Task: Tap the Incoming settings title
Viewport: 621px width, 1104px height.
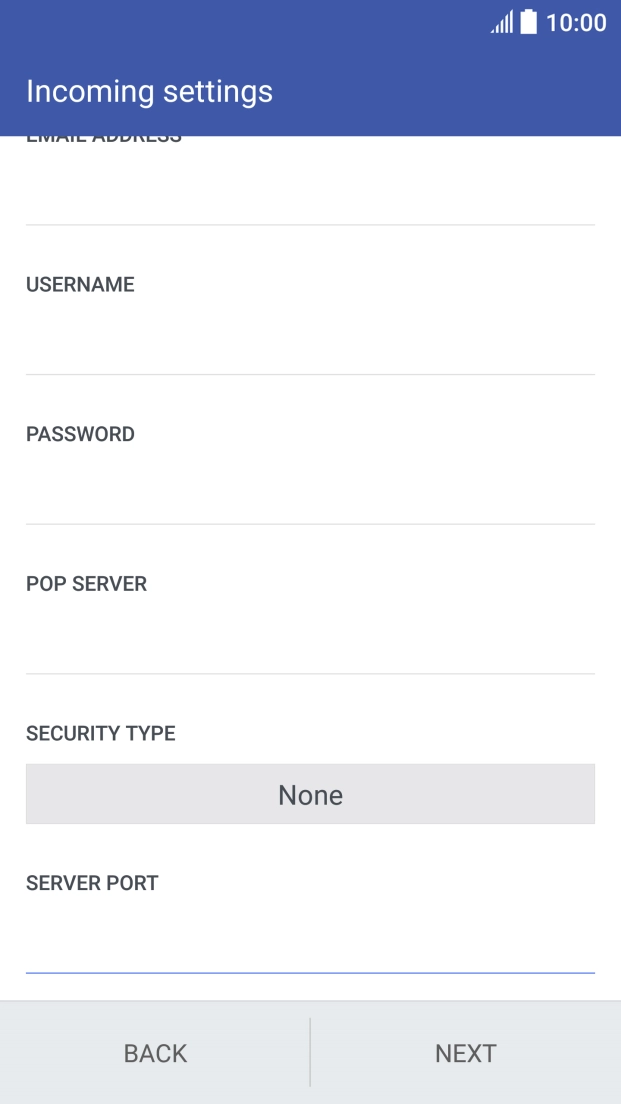Action: point(149,92)
